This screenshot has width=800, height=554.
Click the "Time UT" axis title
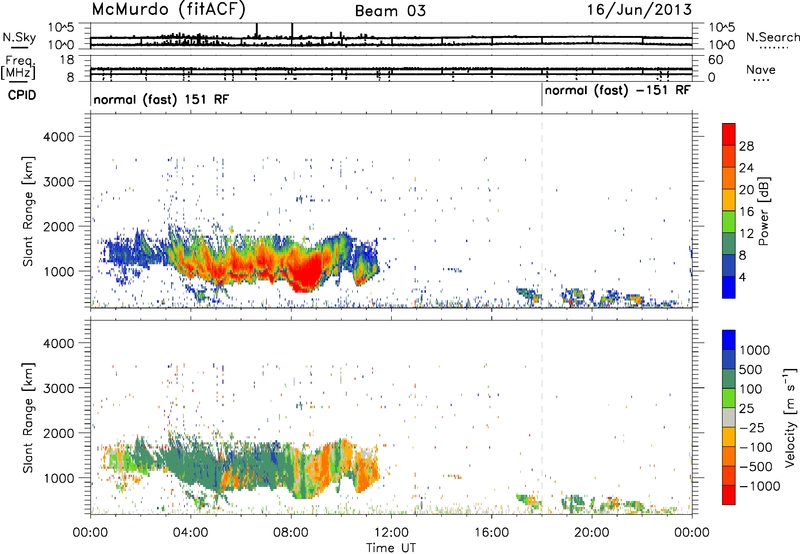391,548
